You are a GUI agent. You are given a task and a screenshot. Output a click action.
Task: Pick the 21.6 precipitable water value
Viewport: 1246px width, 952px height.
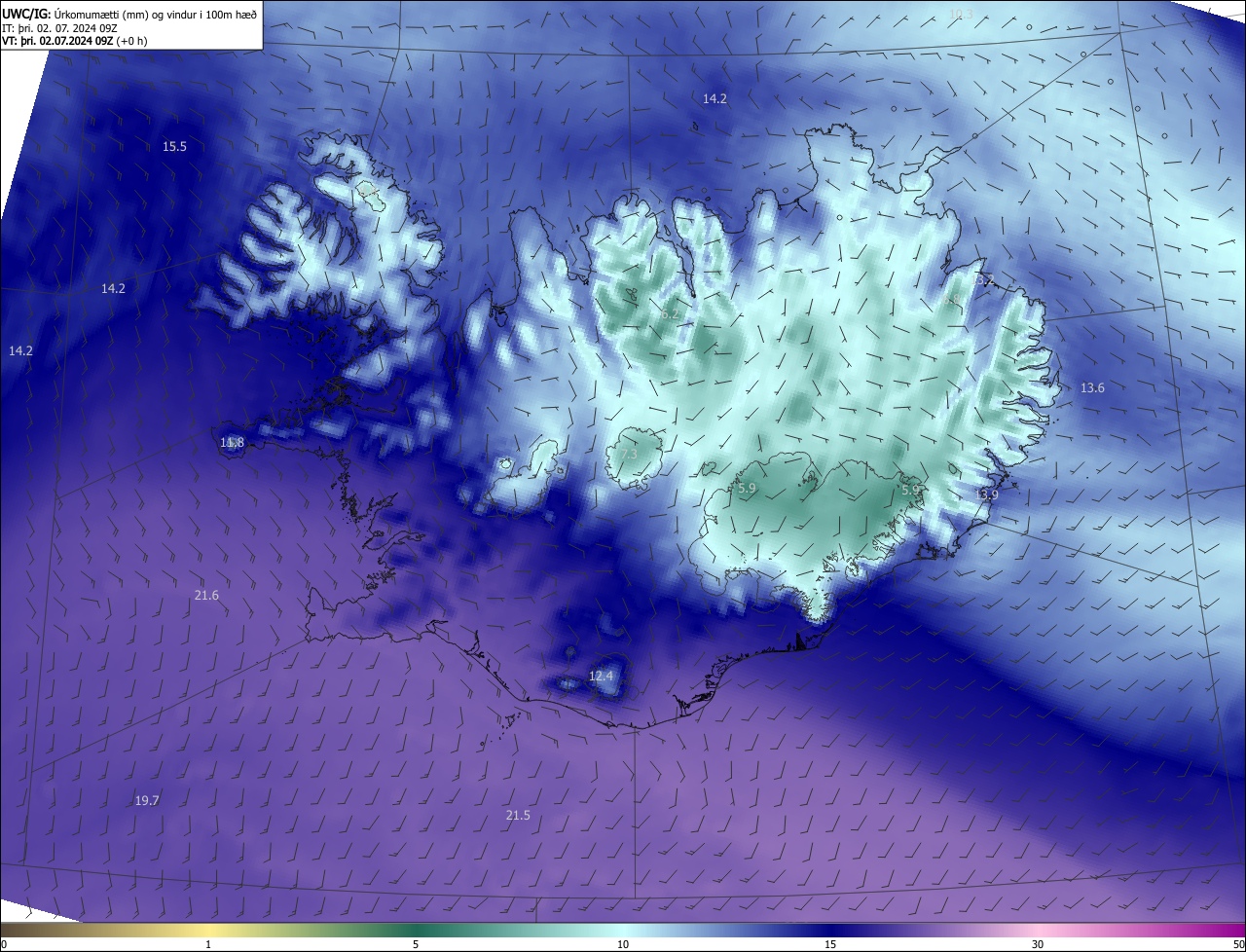point(206,595)
